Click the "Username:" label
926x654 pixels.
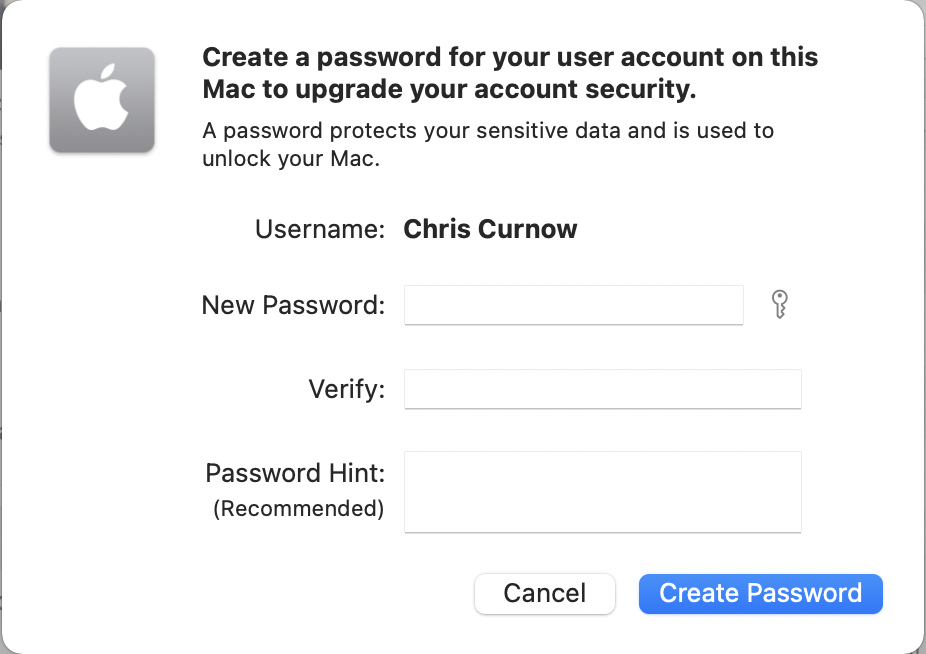click(320, 230)
